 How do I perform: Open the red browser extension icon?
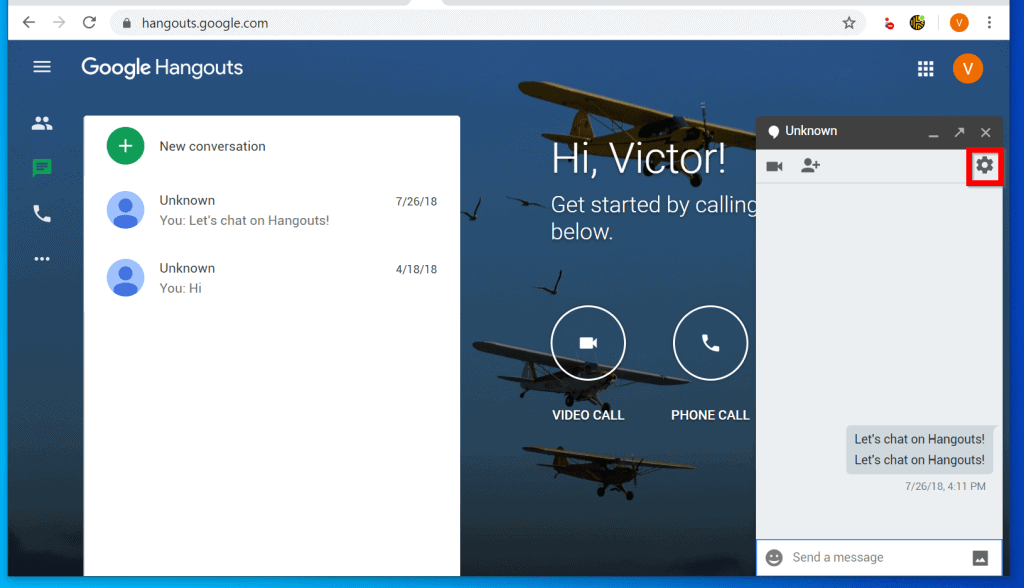click(889, 24)
